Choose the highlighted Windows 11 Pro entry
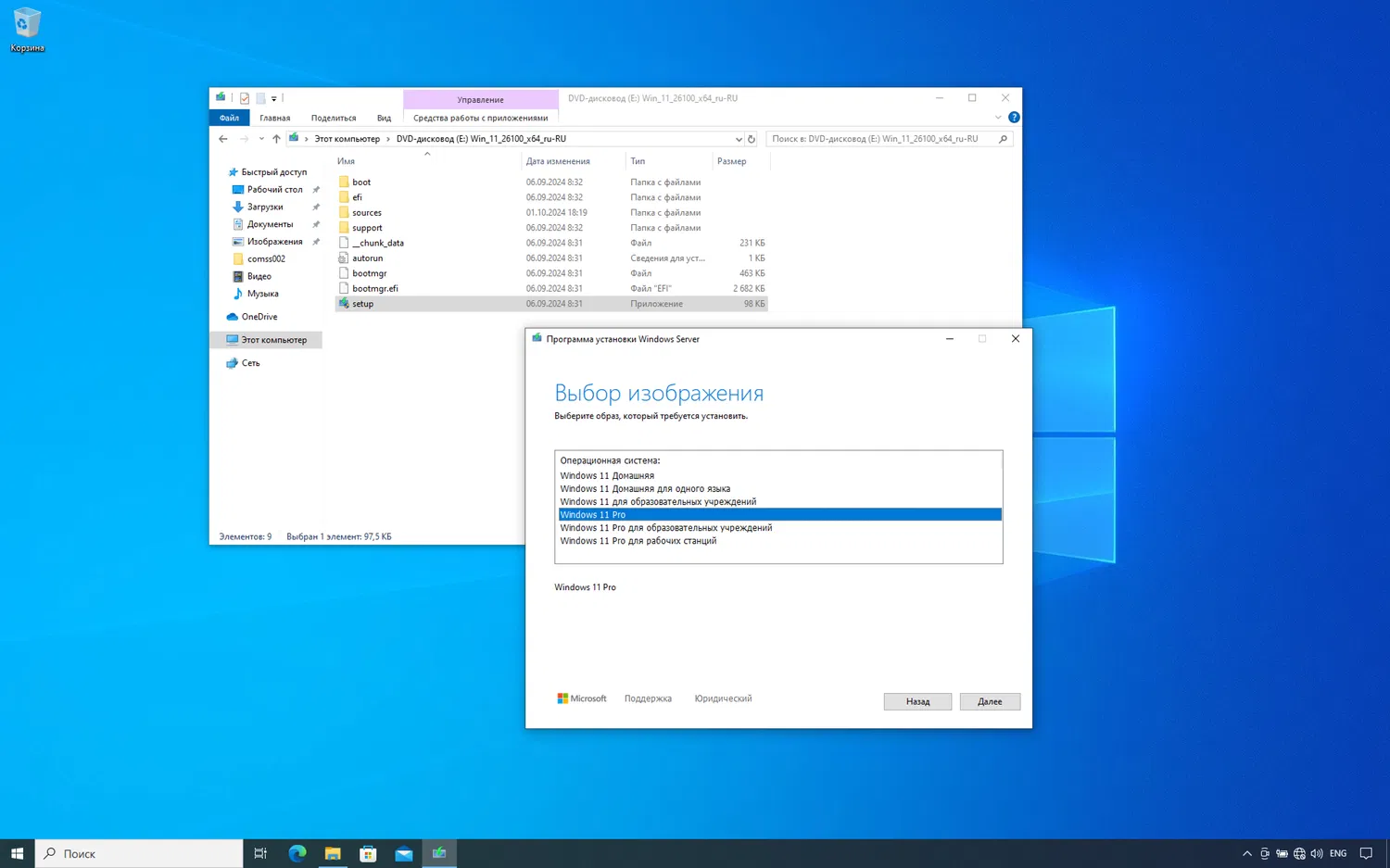This screenshot has width=1390, height=868. [779, 515]
